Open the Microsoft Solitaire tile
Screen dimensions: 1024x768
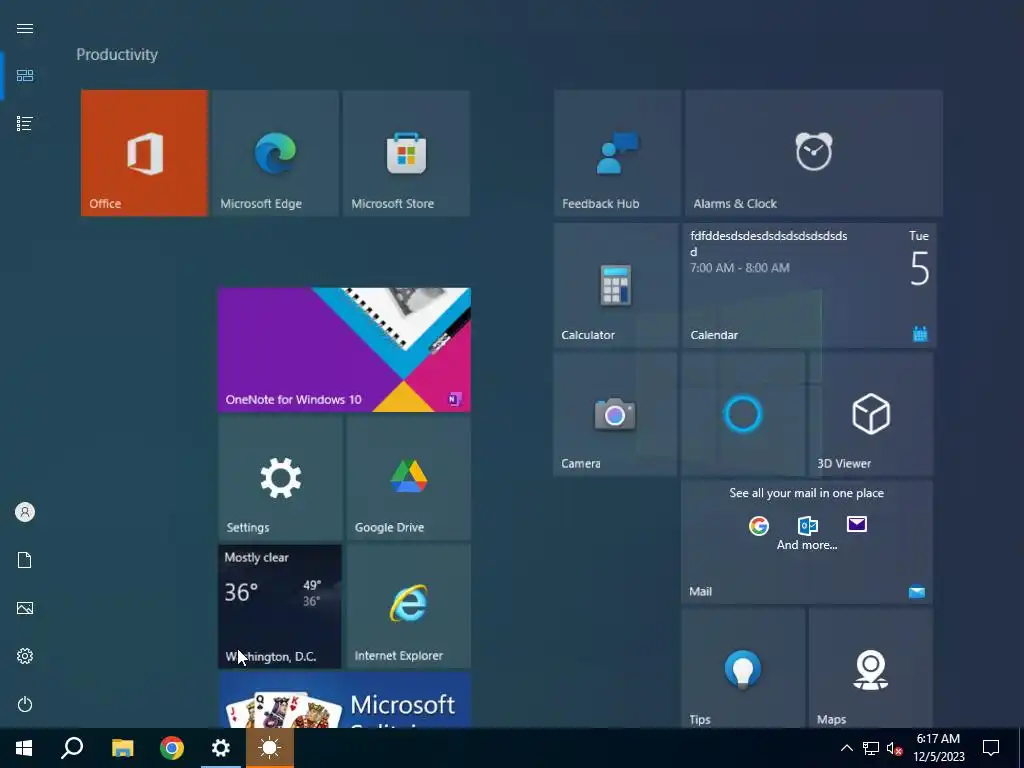(344, 701)
